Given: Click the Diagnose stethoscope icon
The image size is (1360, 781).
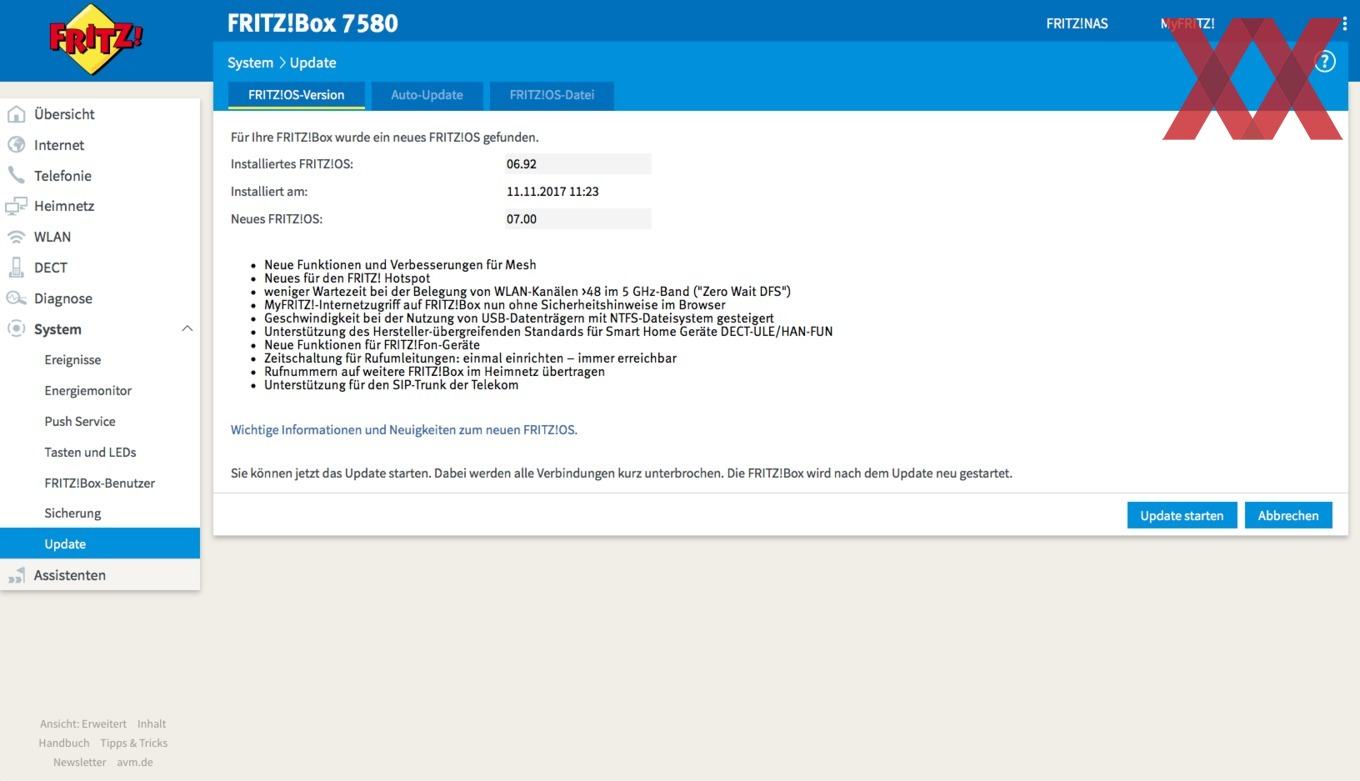Looking at the screenshot, I should (x=16, y=298).
